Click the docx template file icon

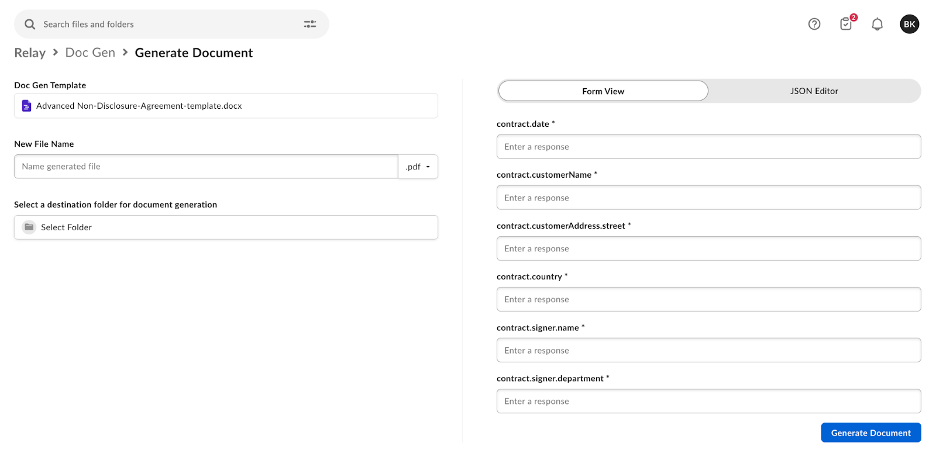pos(27,105)
